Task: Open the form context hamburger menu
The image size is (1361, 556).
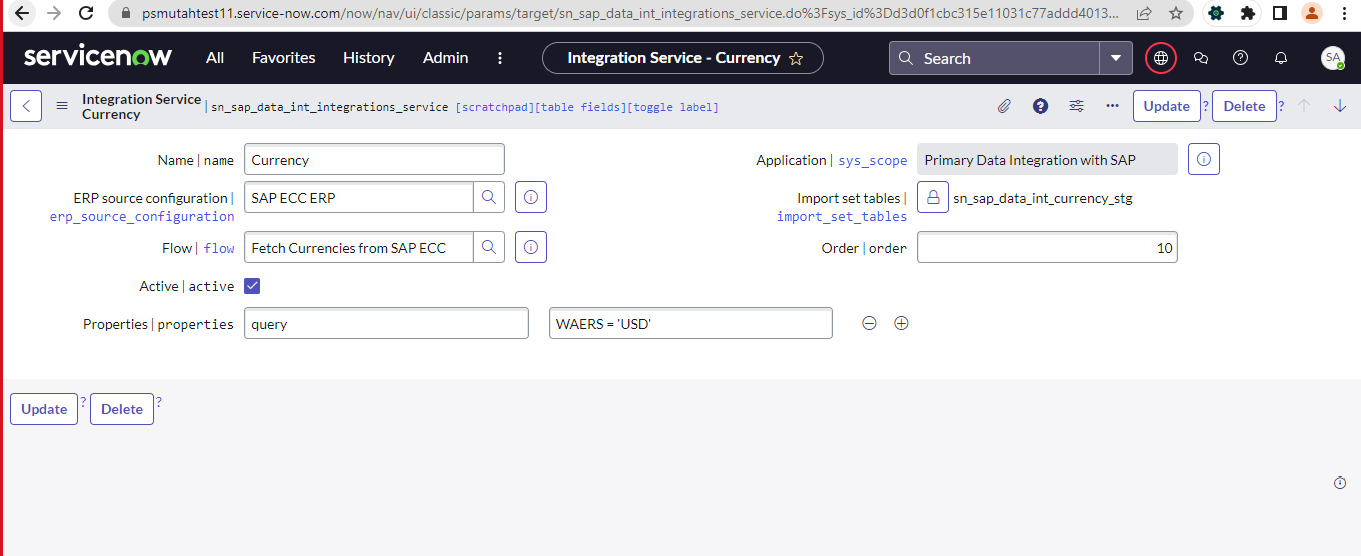Action: pos(62,106)
